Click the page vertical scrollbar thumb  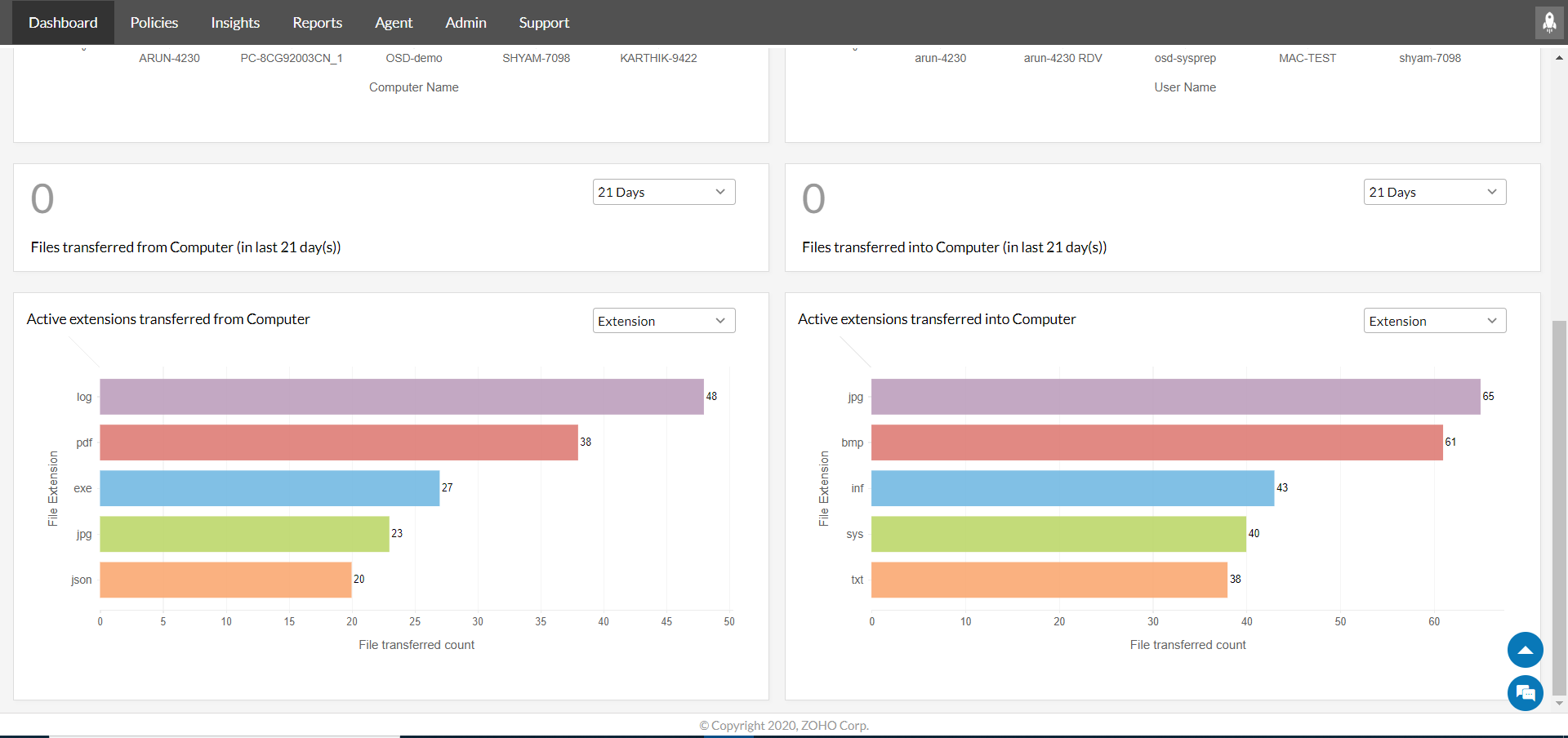pyautogui.click(x=1560, y=506)
